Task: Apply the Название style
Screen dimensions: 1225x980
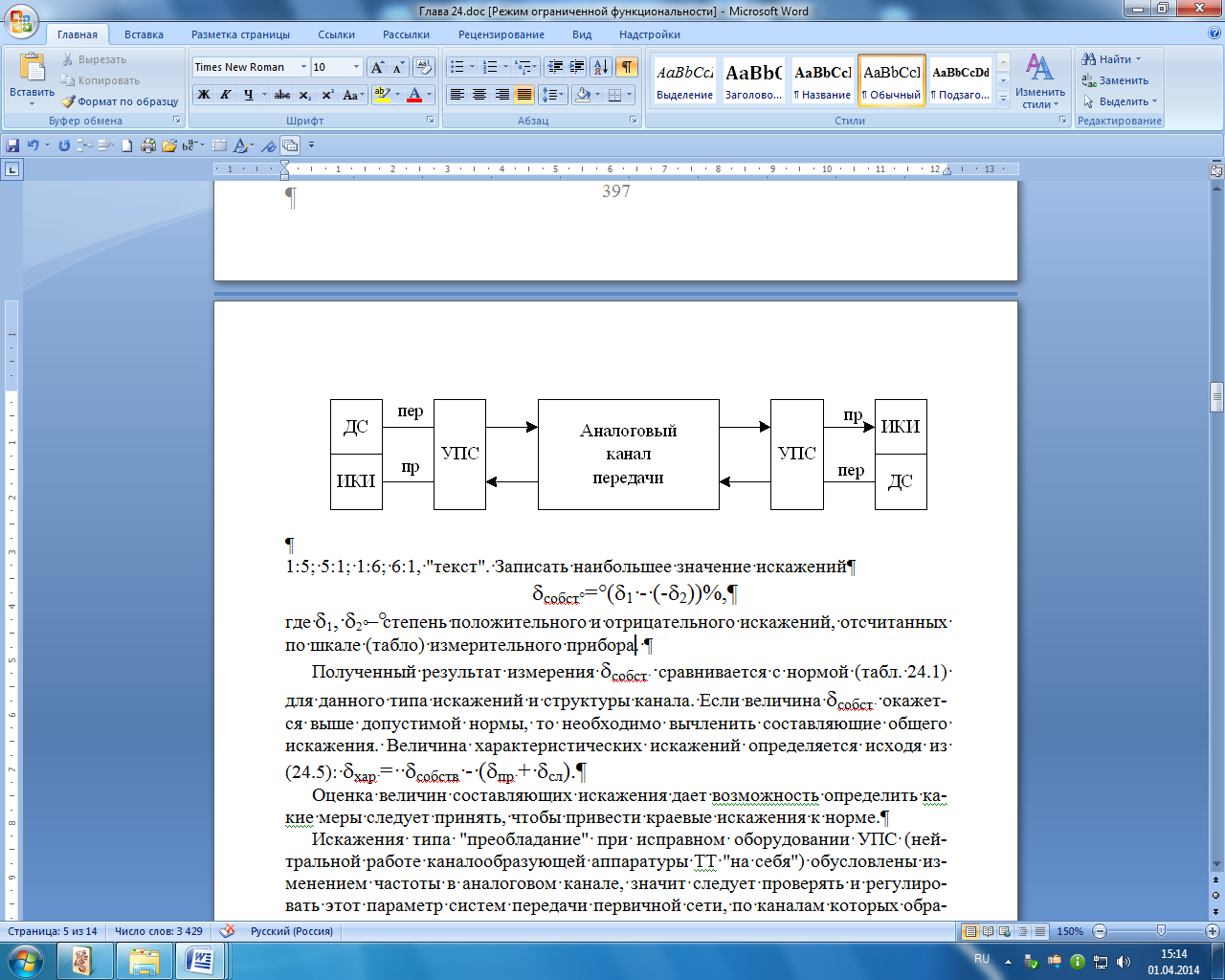Action: tap(822, 80)
